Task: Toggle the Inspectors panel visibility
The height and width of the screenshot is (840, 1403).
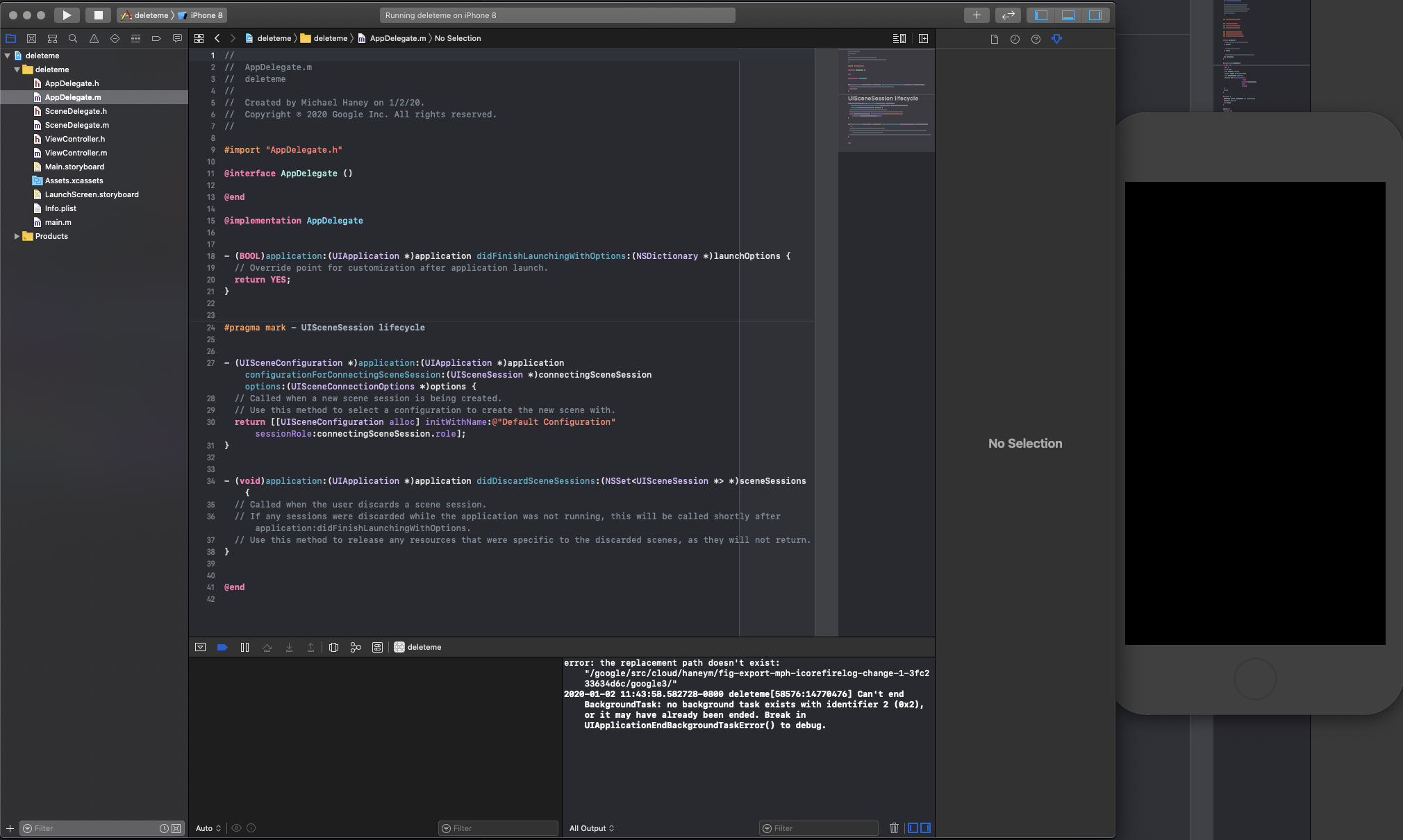Action: point(1095,15)
